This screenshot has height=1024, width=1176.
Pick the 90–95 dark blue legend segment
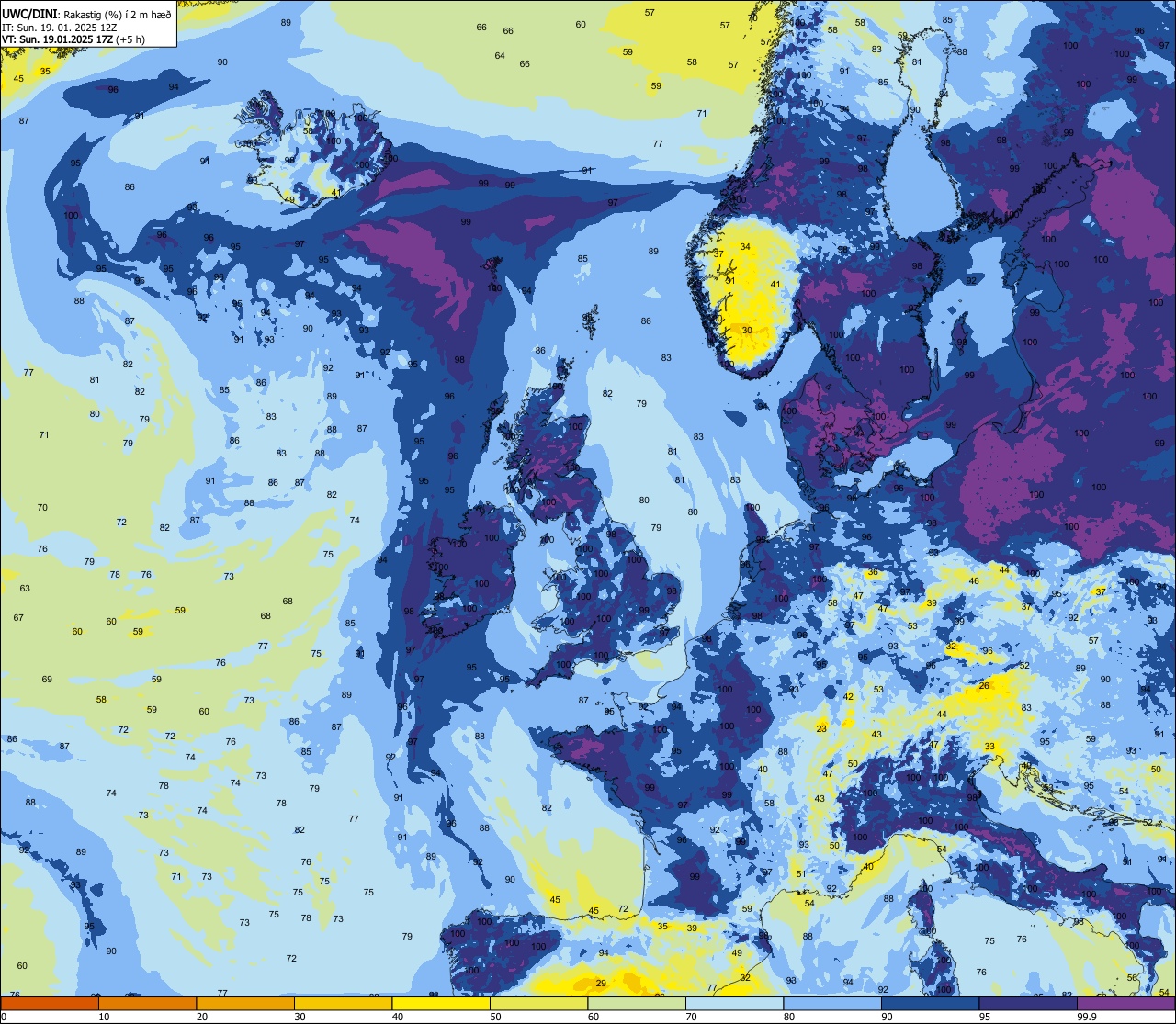[930, 1003]
